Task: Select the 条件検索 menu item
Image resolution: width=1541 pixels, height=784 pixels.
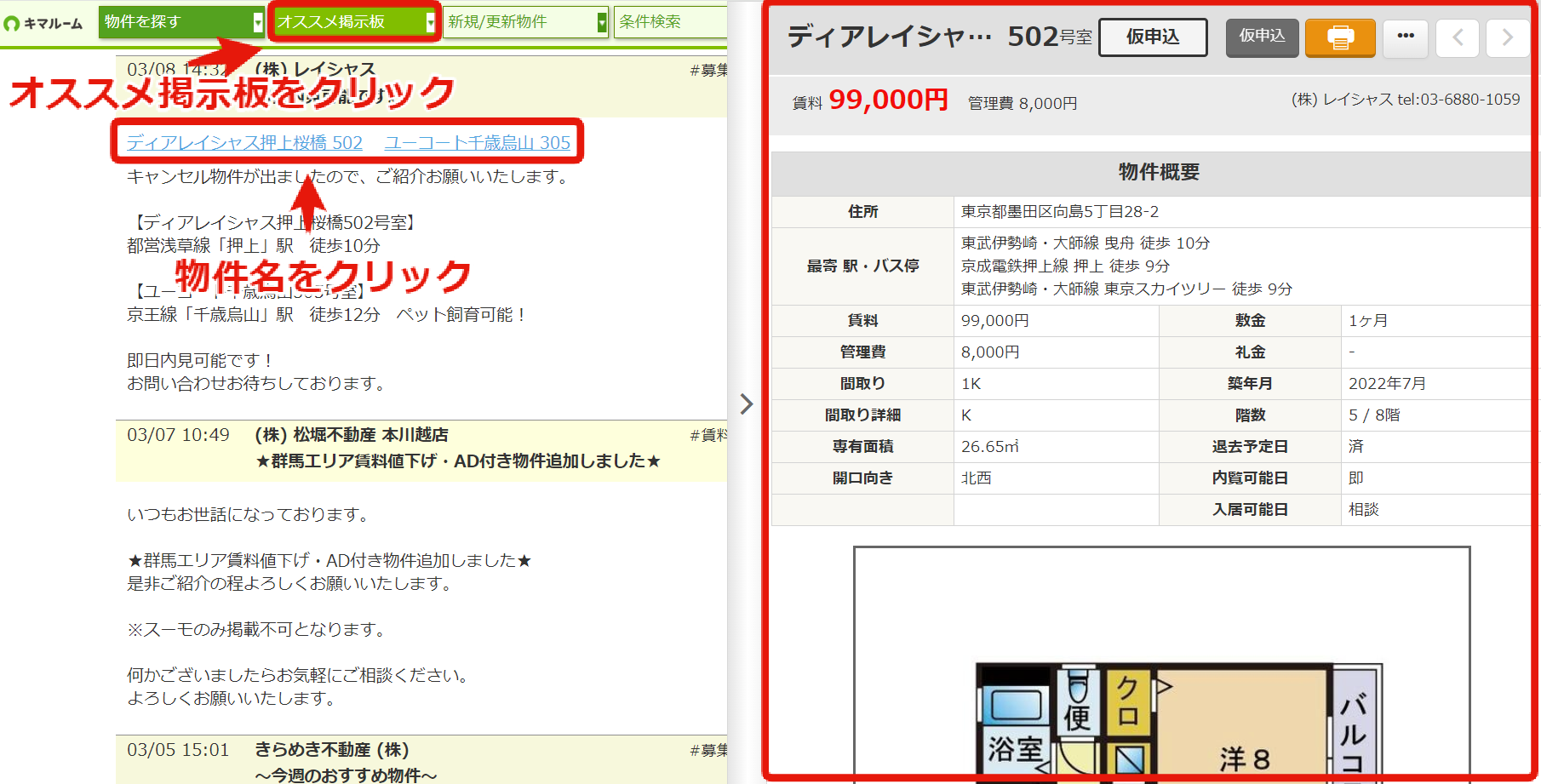Action: 670,22
